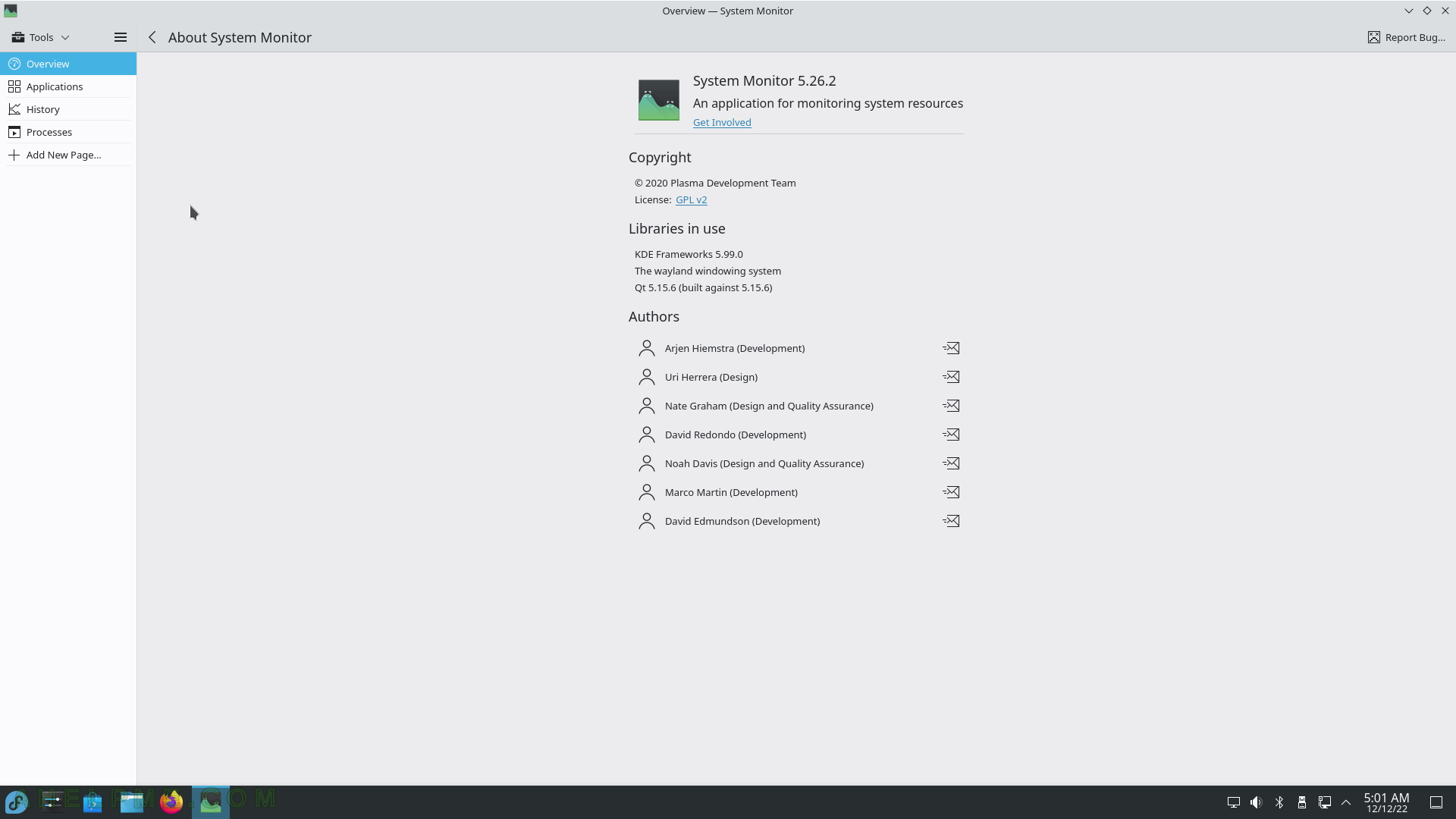Click Noah Davis's avatar icon

647,463
